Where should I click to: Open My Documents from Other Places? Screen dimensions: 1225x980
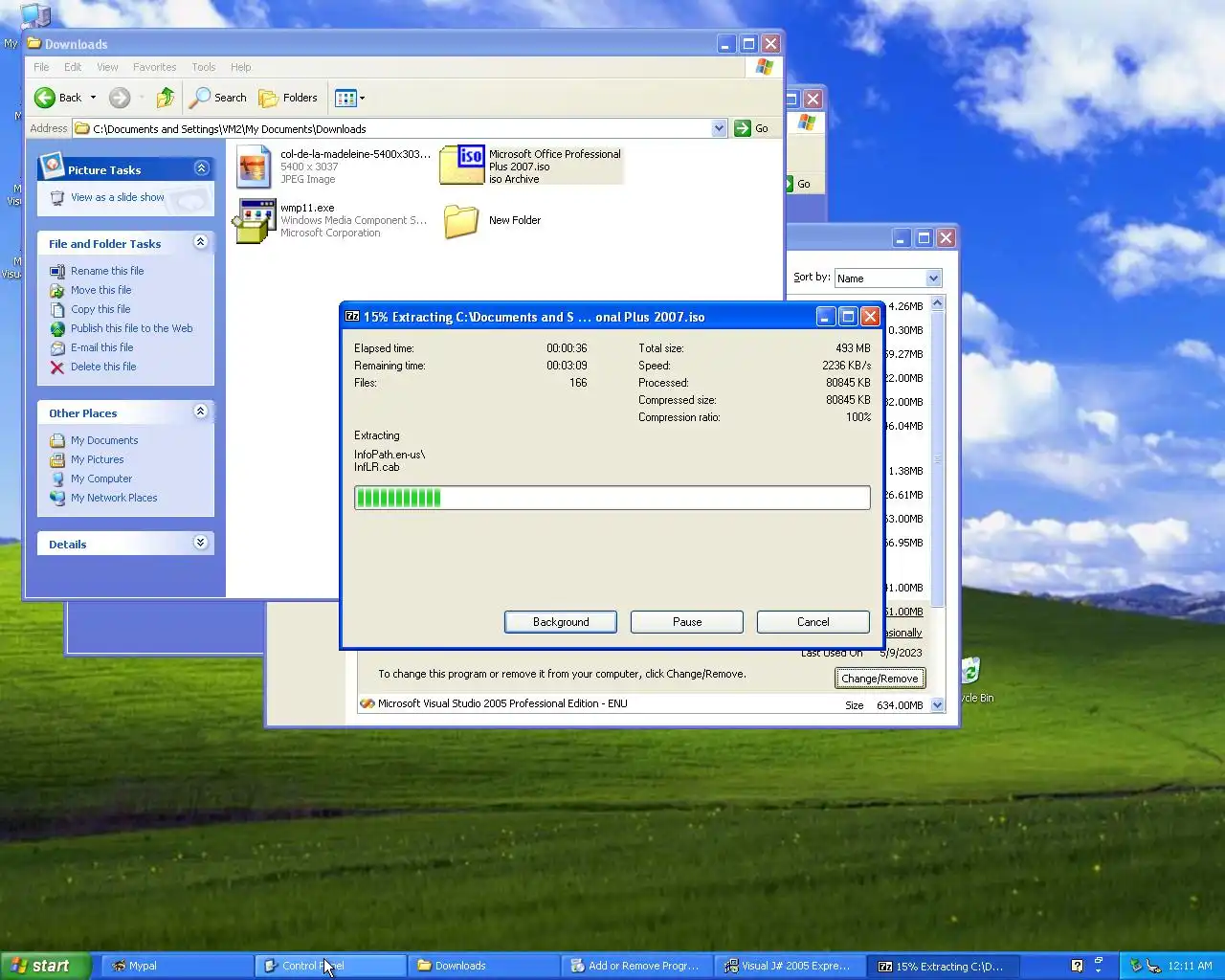(104, 440)
